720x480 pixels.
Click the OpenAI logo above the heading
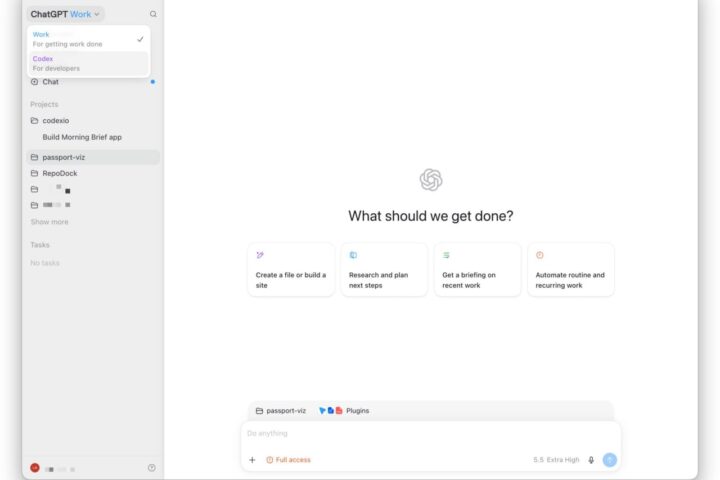pos(431,180)
